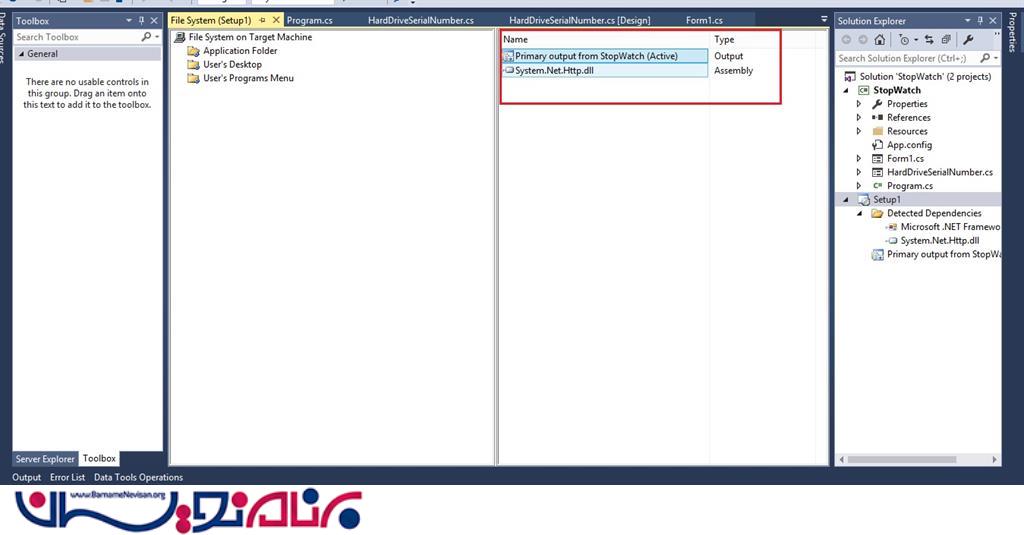Switch to the Server Explorer tab
This screenshot has width=1024, height=535.
tap(45, 459)
